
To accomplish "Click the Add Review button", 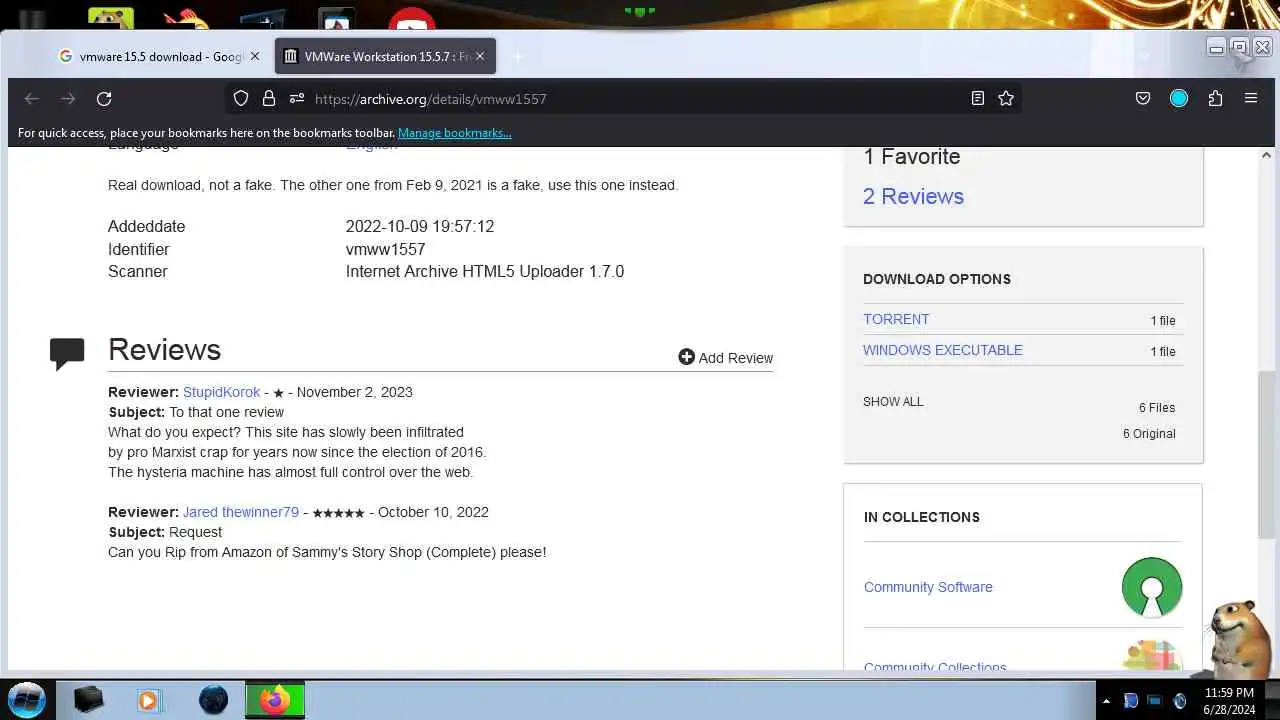I will click(726, 358).
